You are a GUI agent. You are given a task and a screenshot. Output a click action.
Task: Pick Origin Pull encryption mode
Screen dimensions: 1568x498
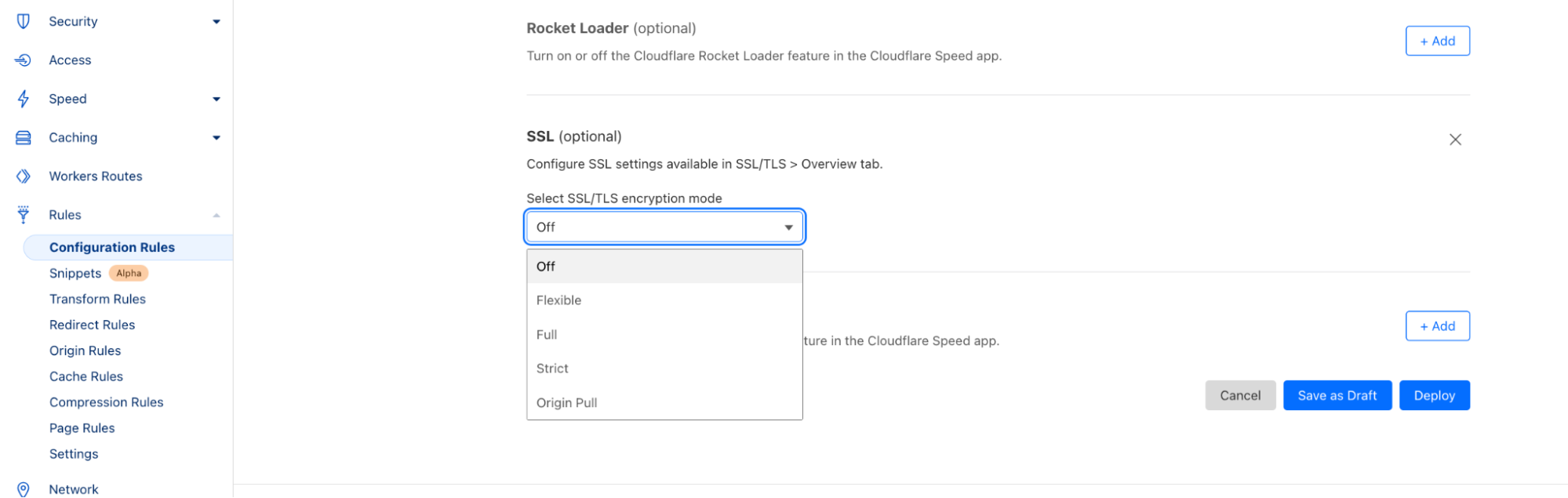pyautogui.click(x=566, y=403)
